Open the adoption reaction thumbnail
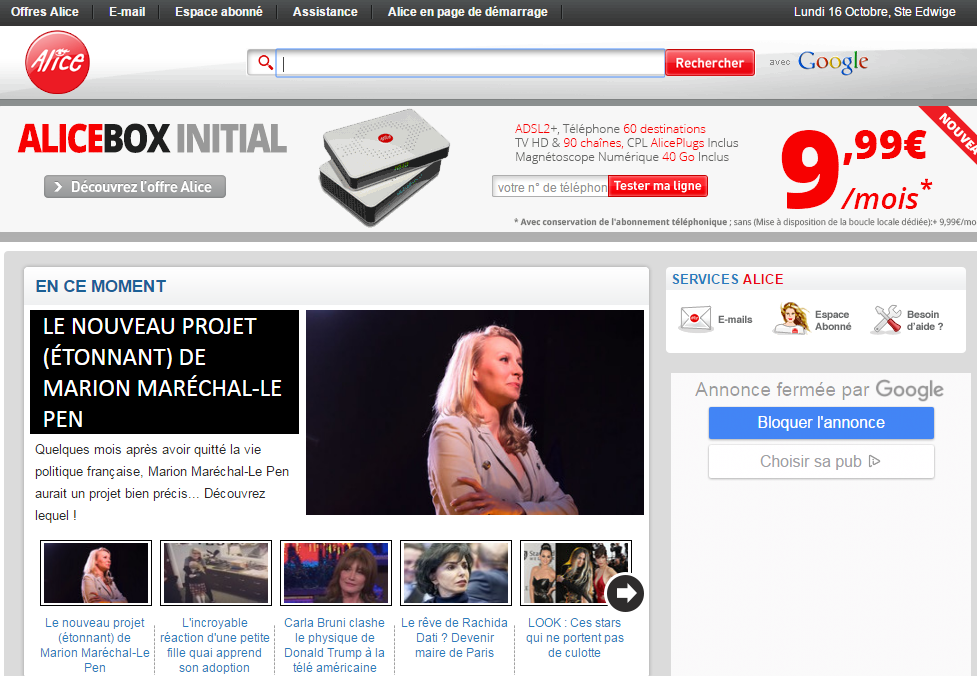The height and width of the screenshot is (676, 977). tap(216, 573)
